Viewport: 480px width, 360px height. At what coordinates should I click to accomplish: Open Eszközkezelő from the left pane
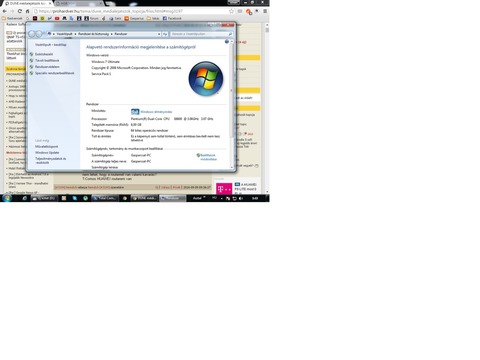coord(44,54)
